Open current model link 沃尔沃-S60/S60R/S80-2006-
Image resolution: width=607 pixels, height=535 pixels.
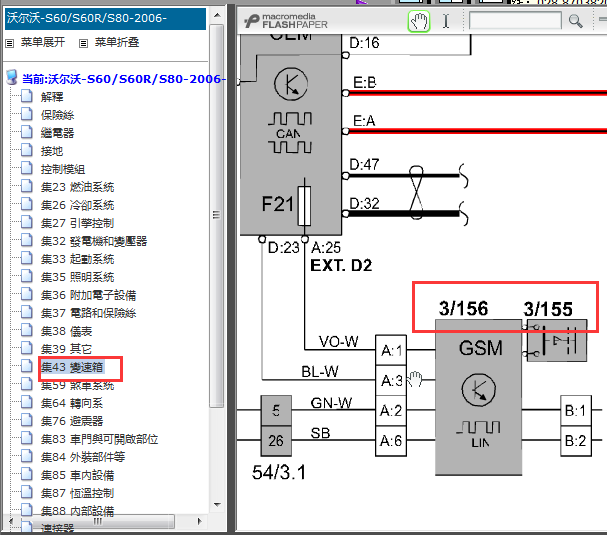pyautogui.click(x=123, y=79)
